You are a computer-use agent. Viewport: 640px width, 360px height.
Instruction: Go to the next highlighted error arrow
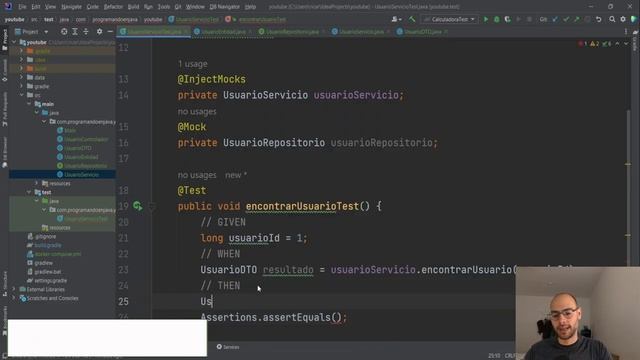(626, 44)
